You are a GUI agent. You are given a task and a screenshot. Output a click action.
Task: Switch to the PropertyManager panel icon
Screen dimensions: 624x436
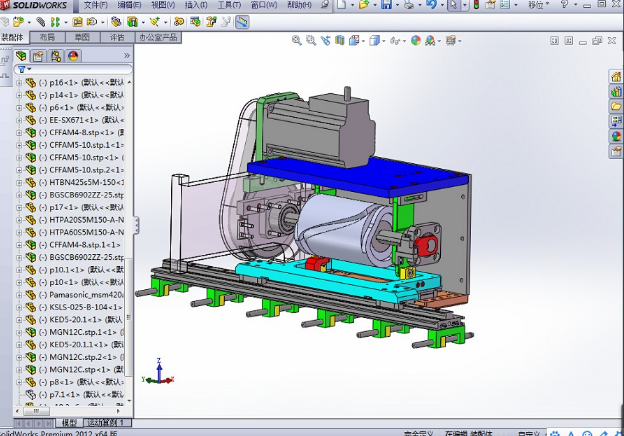pyautogui.click(x=39, y=56)
